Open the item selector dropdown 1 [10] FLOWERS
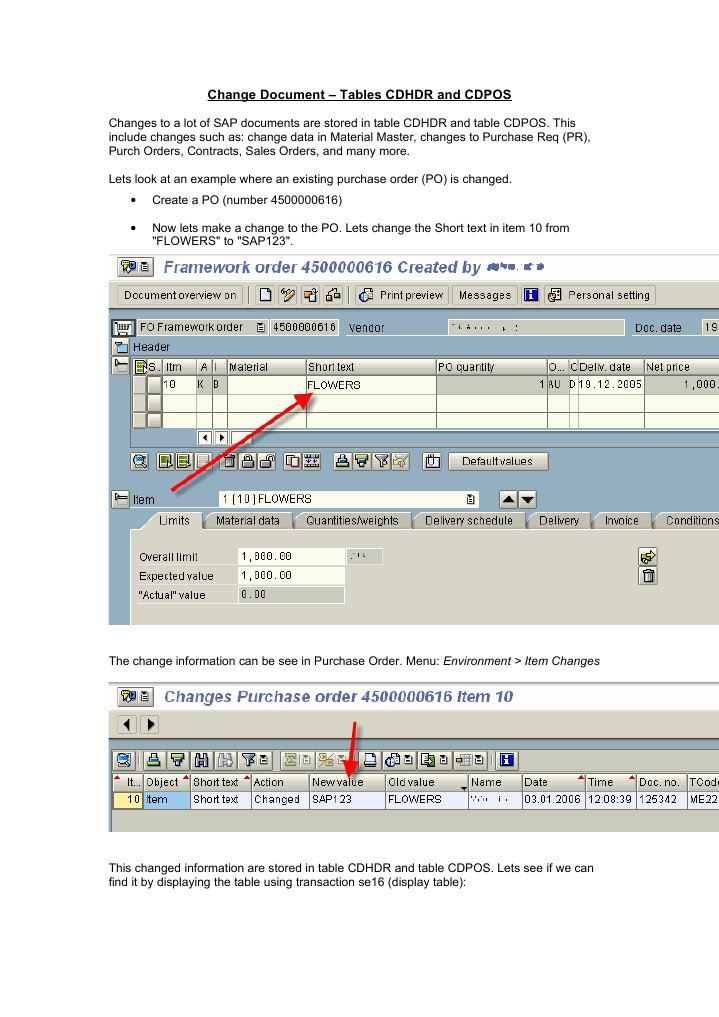This screenshot has width=719, height=1017. pyautogui.click(x=471, y=499)
